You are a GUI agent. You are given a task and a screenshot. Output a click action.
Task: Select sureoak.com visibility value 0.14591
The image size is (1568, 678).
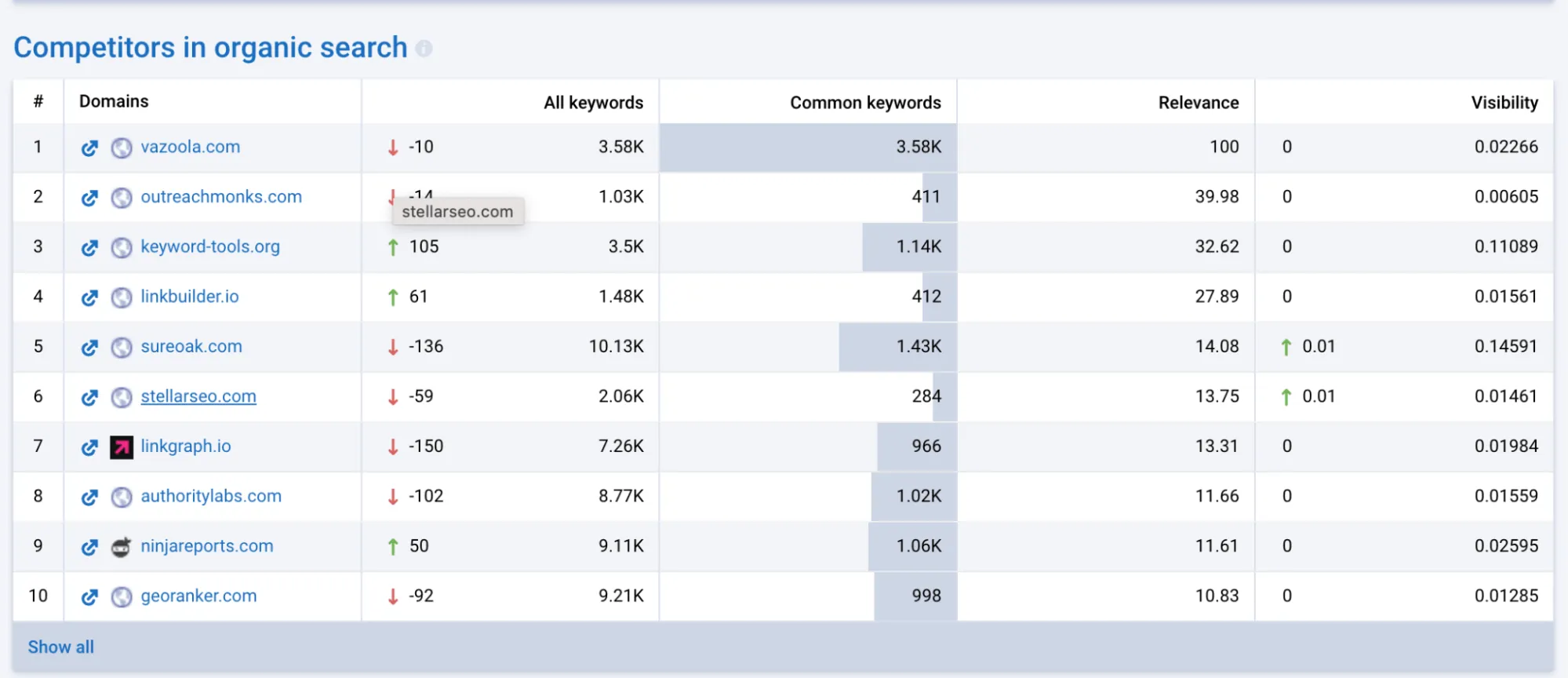point(1506,346)
